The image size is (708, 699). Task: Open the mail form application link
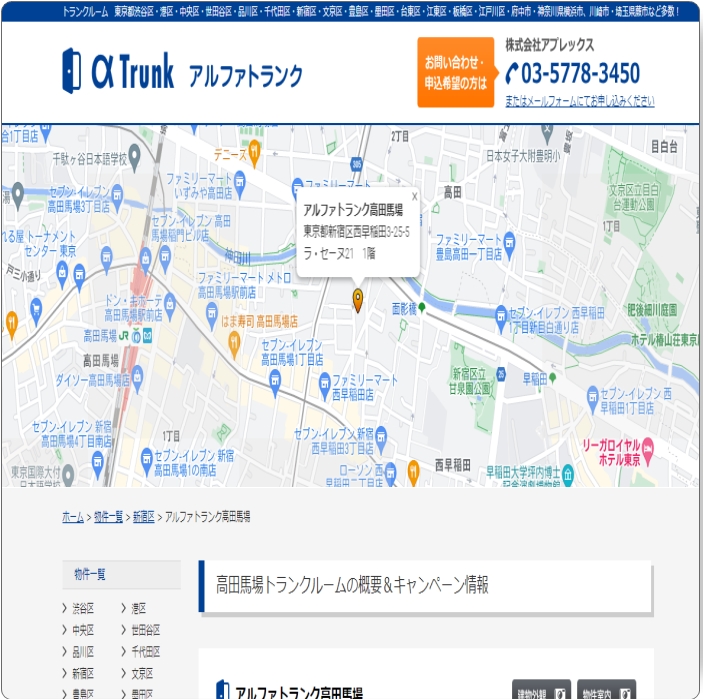(579, 101)
